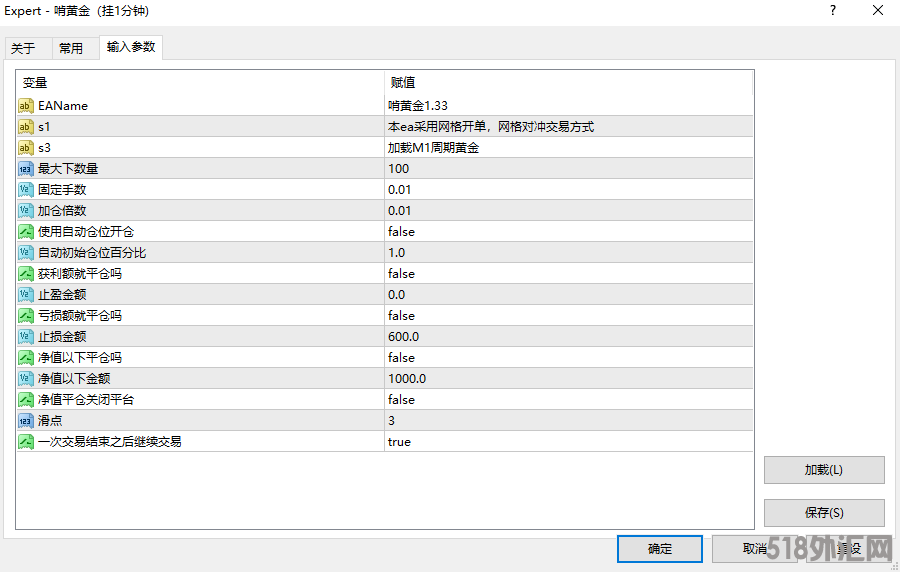
Task: Click the integer icon beside 最大下数量
Action: click(x=26, y=169)
